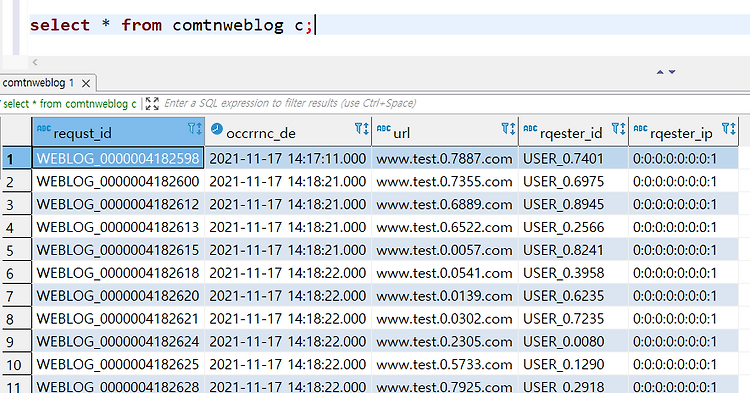Select the rqester_ip column header
Viewport: 750px width, 393px height.
(684, 131)
